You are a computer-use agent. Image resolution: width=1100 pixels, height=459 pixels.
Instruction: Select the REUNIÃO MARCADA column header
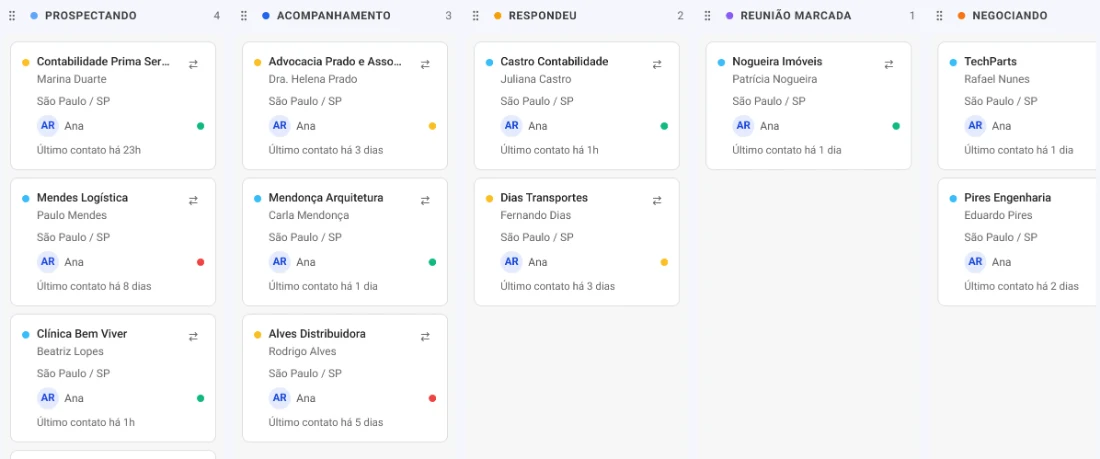(x=796, y=15)
